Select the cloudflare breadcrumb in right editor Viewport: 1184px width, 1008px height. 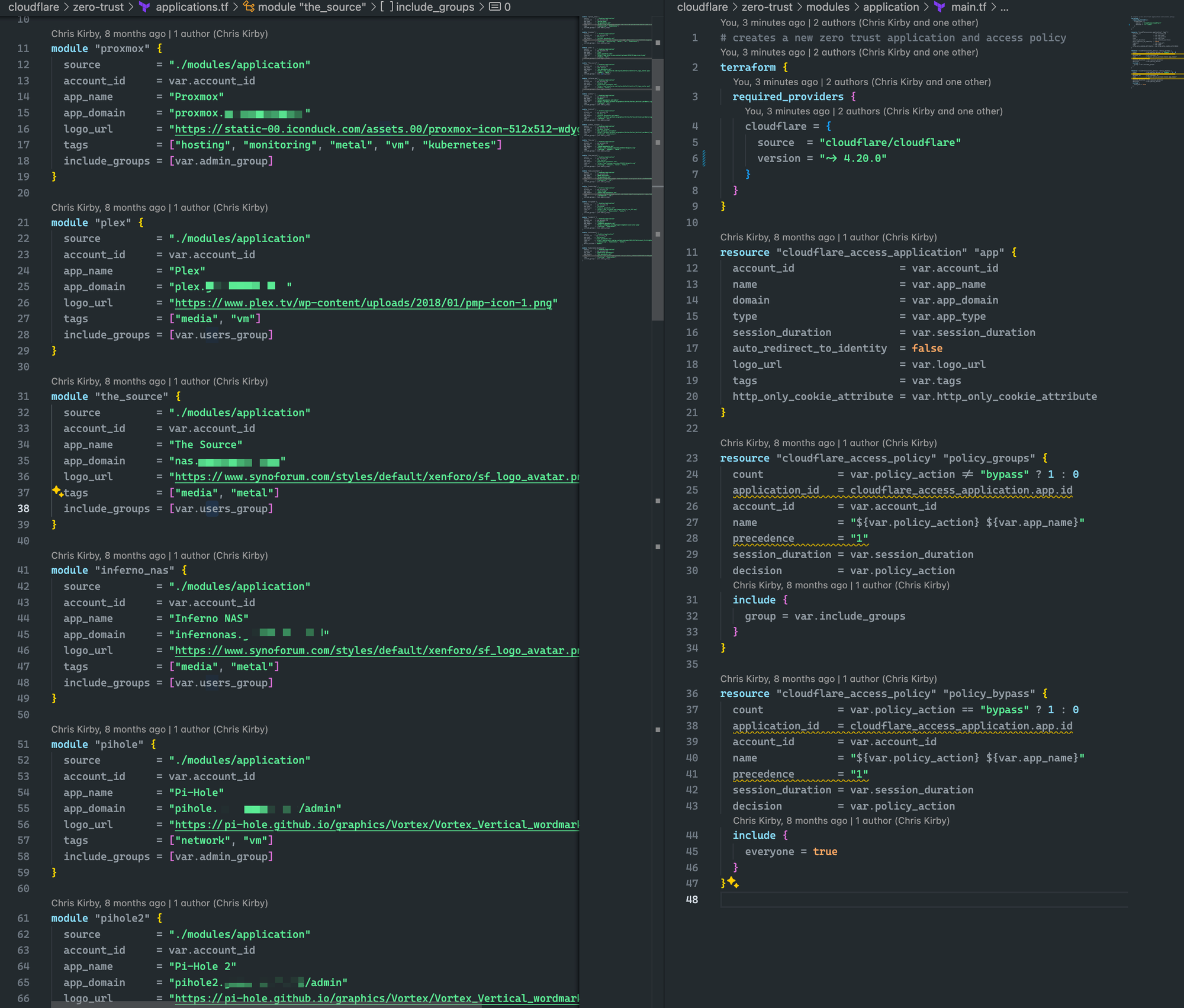coord(702,7)
